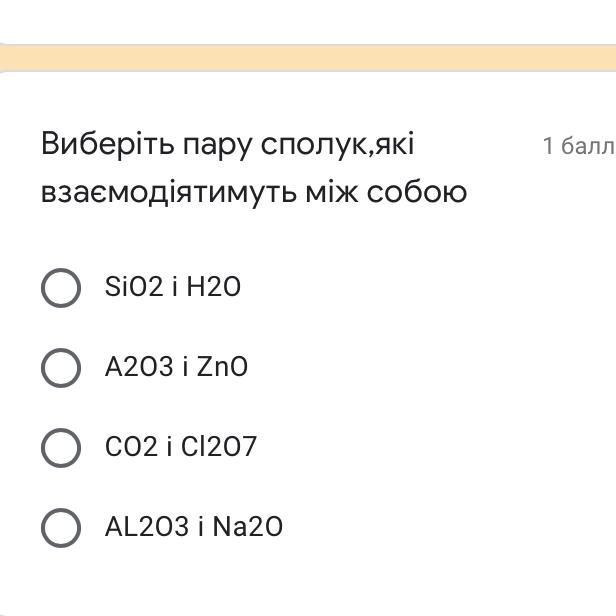Click the H2O formula in first option
The height and width of the screenshot is (616, 616).
click(x=214, y=288)
